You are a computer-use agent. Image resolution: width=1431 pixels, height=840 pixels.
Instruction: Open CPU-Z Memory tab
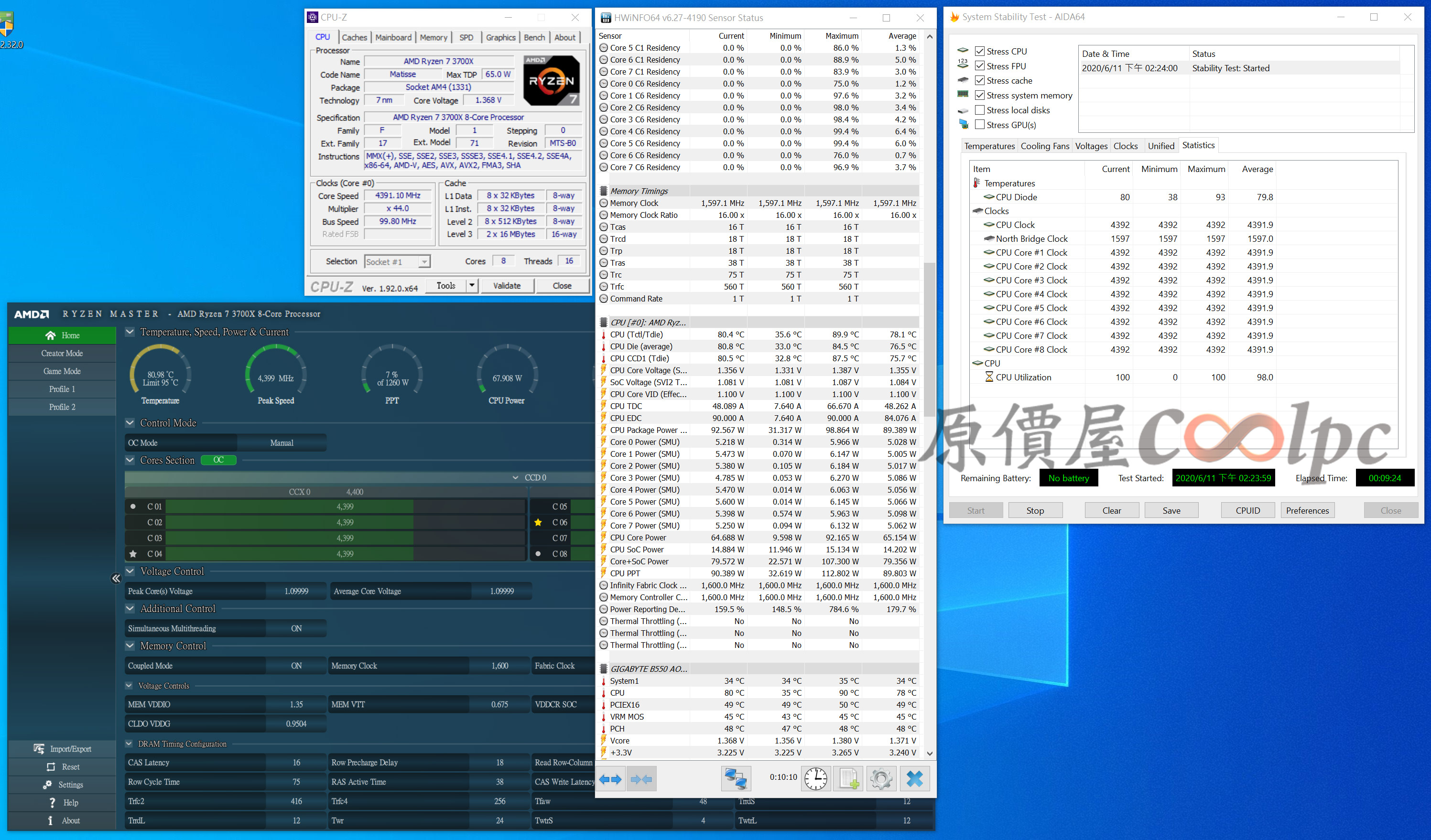tap(434, 37)
